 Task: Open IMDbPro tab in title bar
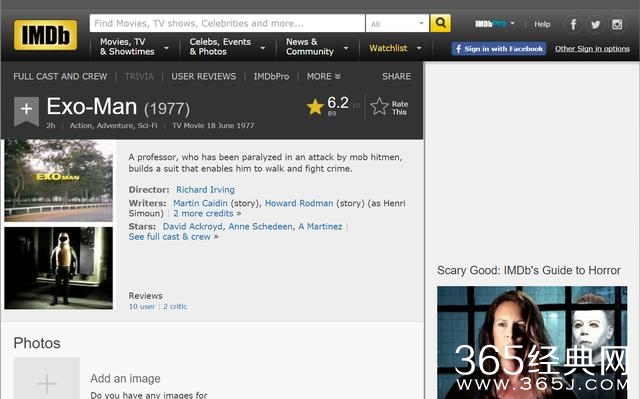click(271, 76)
